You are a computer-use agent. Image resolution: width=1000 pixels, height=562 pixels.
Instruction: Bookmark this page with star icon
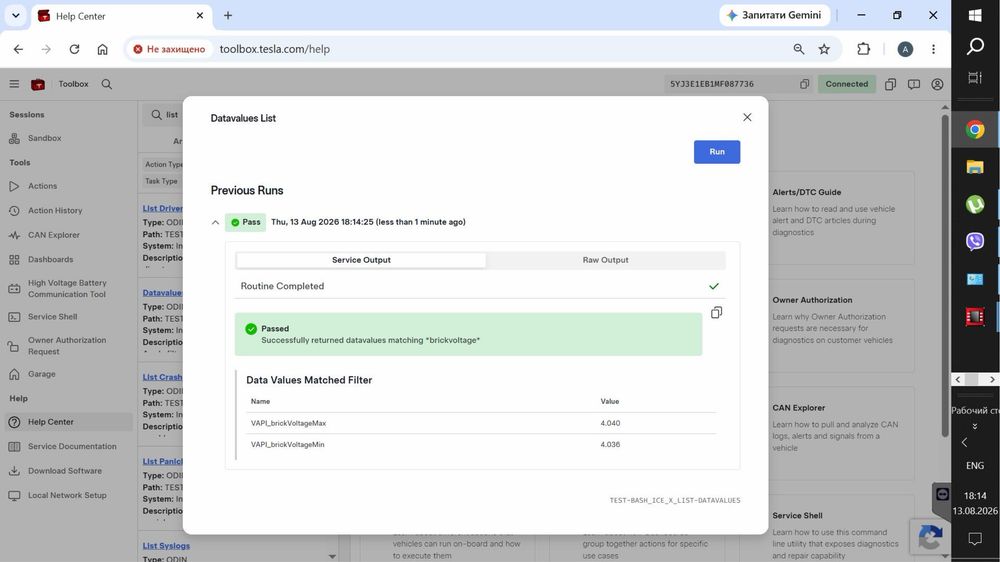[x=824, y=49]
